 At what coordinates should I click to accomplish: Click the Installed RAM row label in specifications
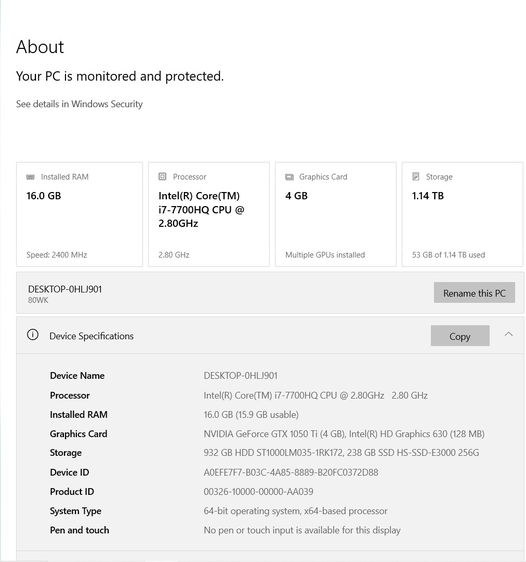(x=78, y=415)
